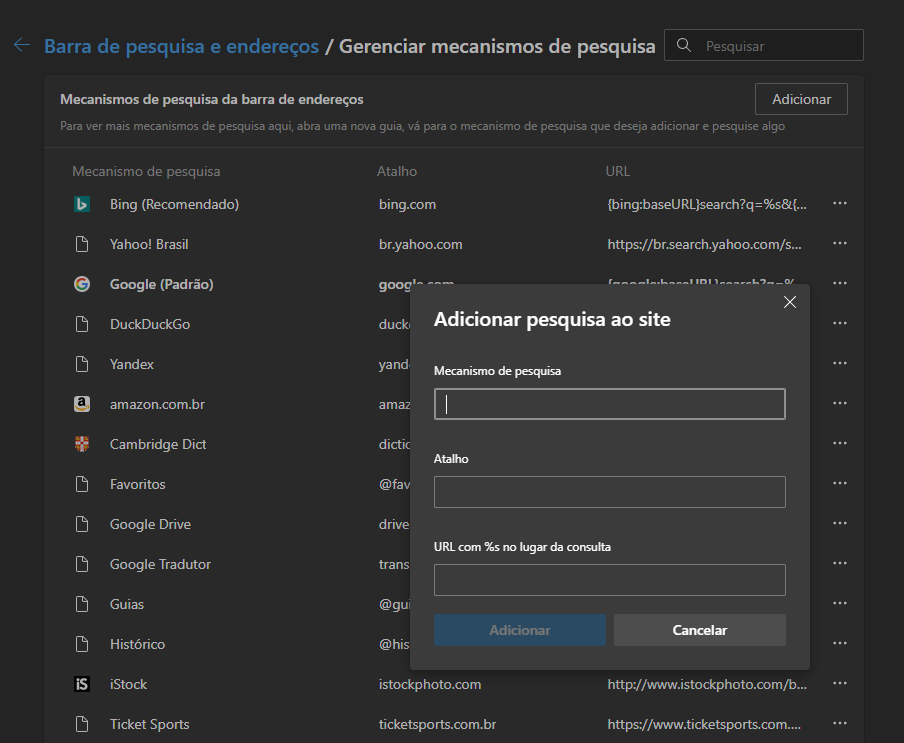
Task: Click the iStock favicon
Action: [82, 684]
